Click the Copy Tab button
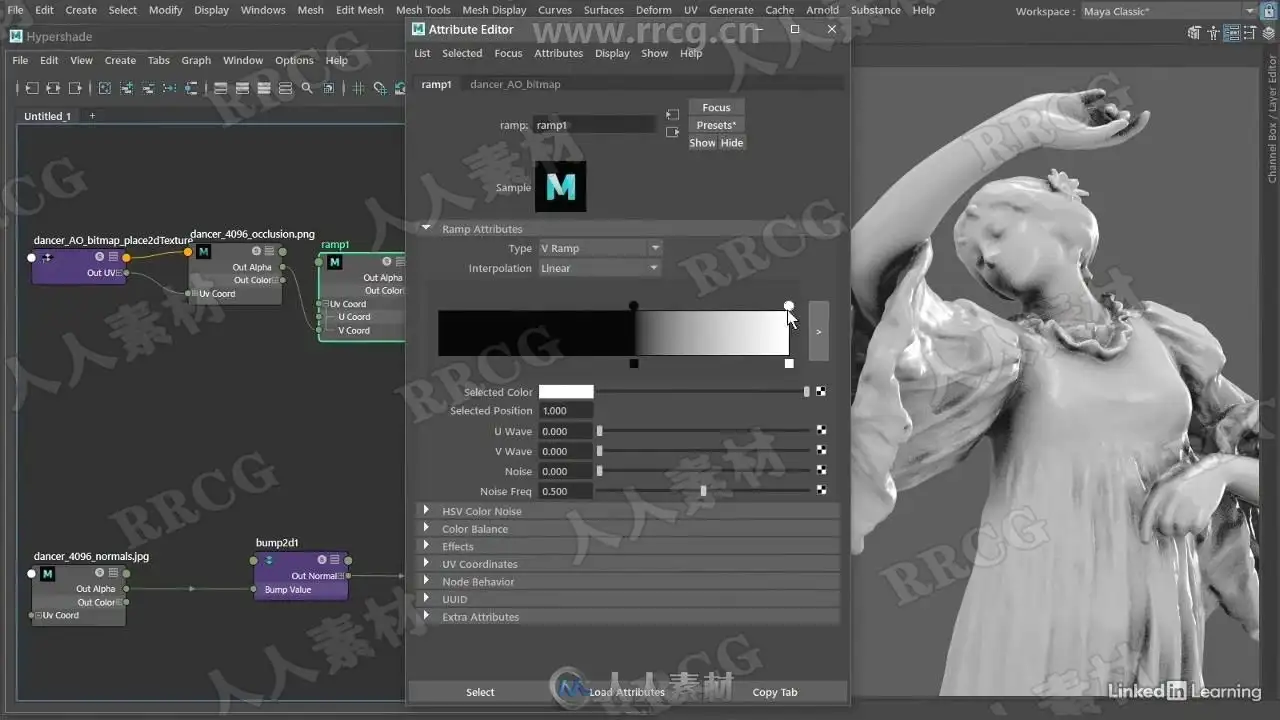The height and width of the screenshot is (720, 1280). point(775,692)
